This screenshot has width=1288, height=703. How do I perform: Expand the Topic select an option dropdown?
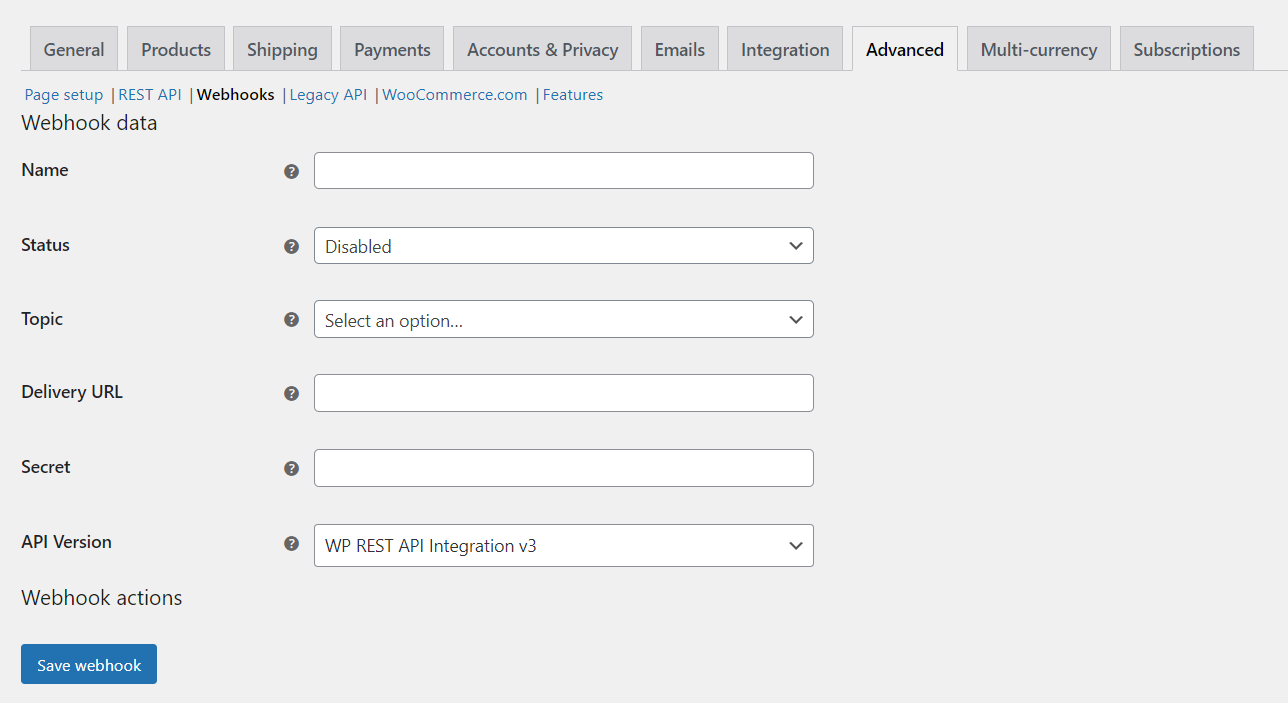[x=563, y=320]
